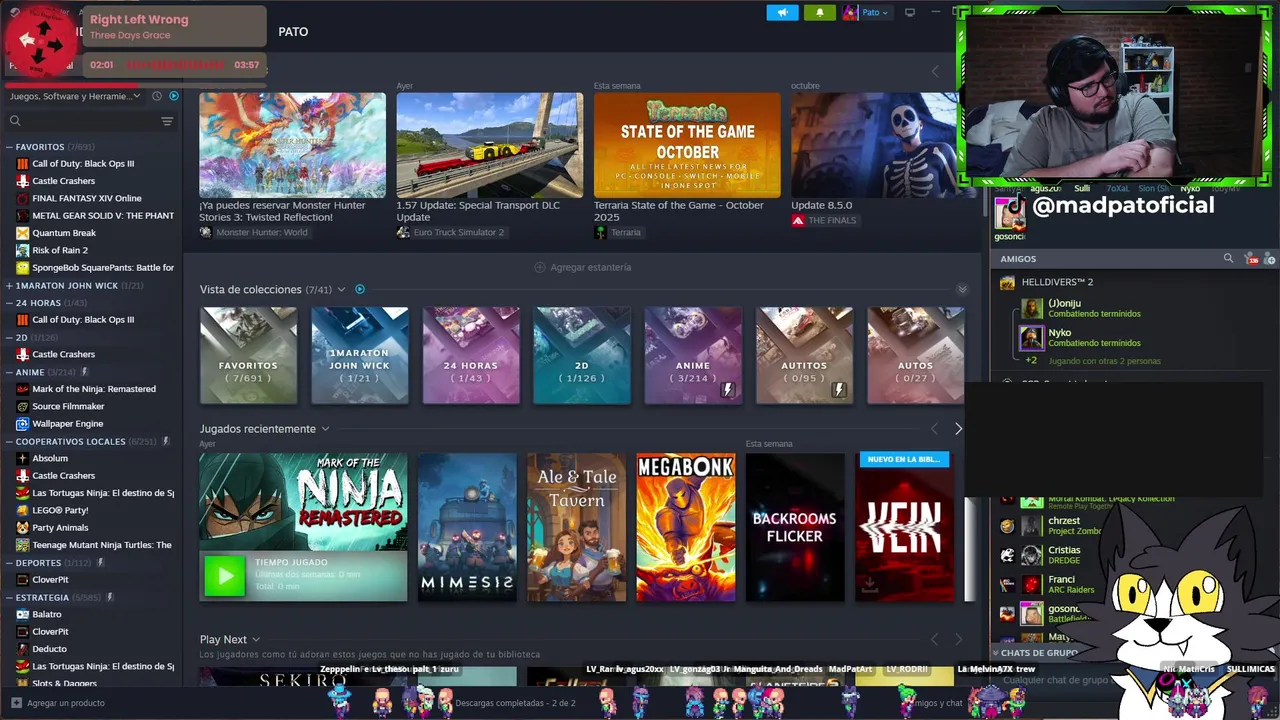This screenshot has width=1280, height=720.
Task: Open the 1MARATON JOHN WICK collection tile
Action: [x=360, y=355]
